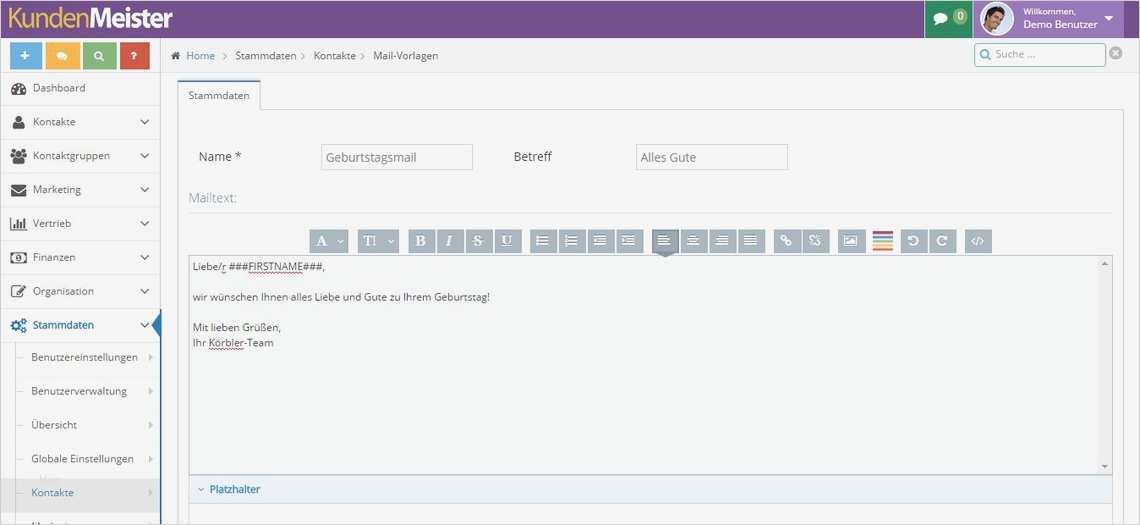
Task: Click the blue plus quick-add button
Action: (26, 56)
